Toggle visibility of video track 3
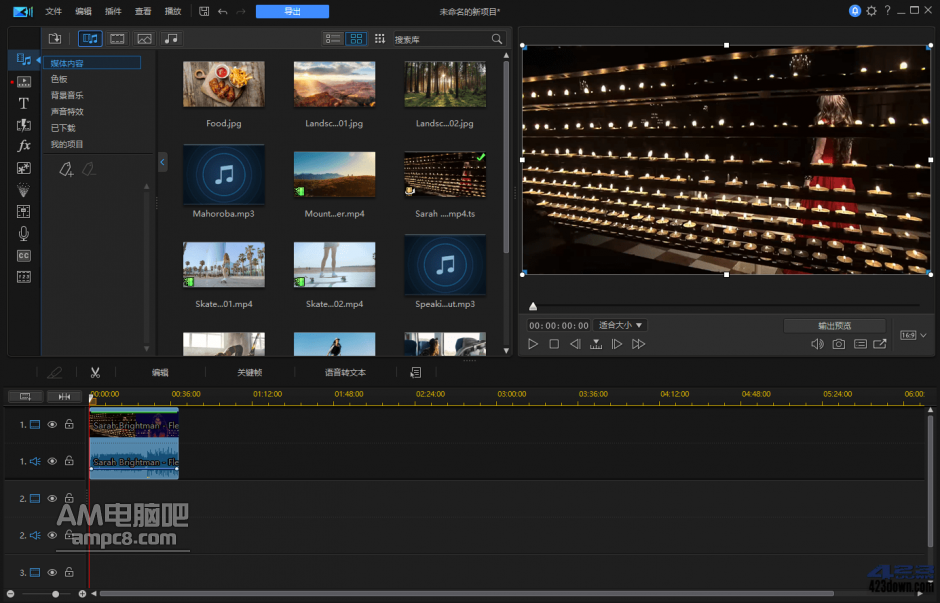The image size is (940, 603). tap(52, 572)
